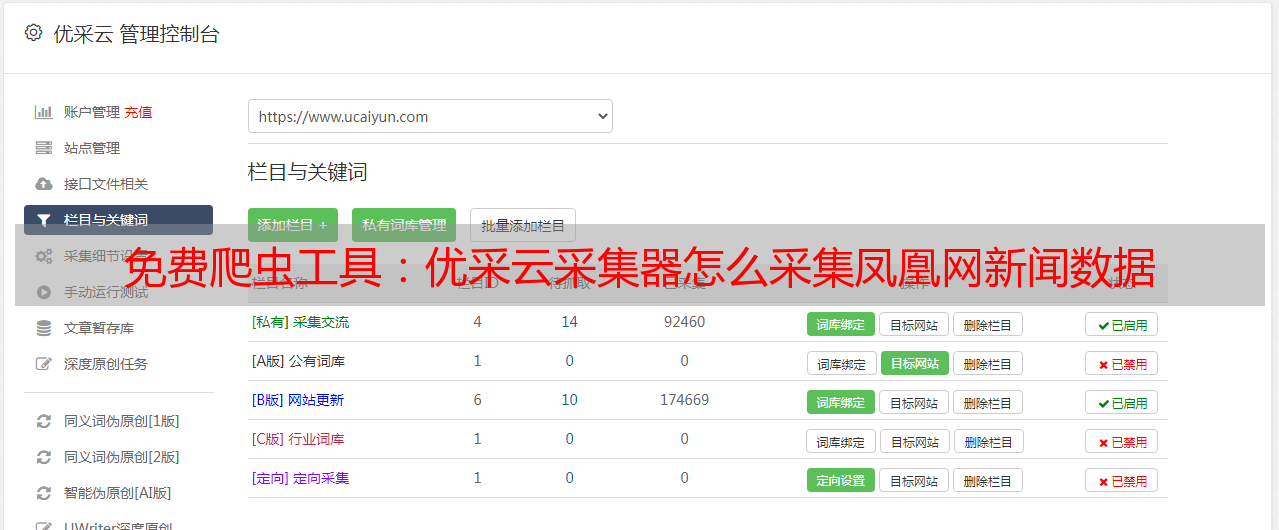The height and width of the screenshot is (530, 1279).
Task: Click 词库绑定 for the 行业词库 row
Action: [842, 441]
